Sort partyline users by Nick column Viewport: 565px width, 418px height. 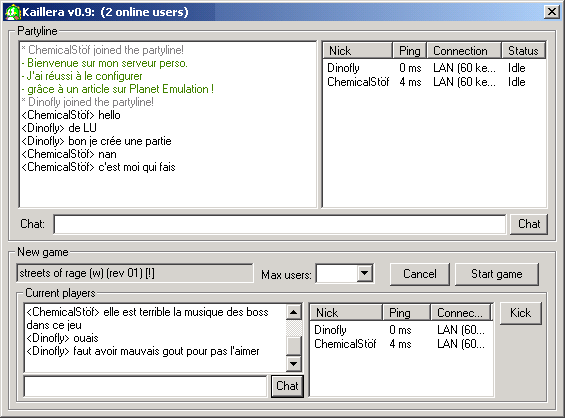[357, 51]
